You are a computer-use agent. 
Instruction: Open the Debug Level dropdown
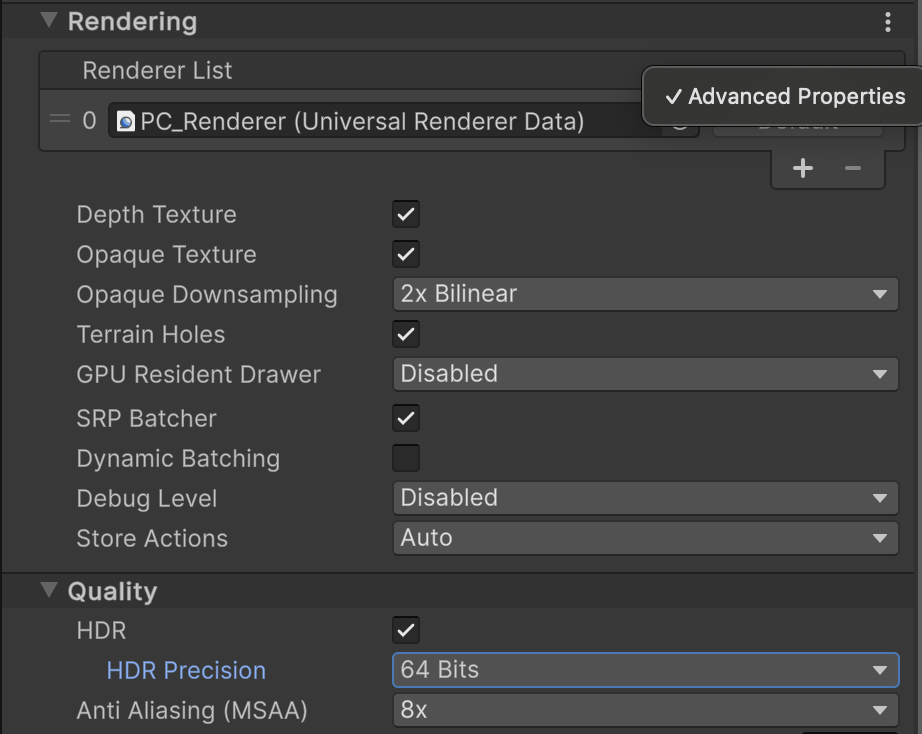(645, 498)
